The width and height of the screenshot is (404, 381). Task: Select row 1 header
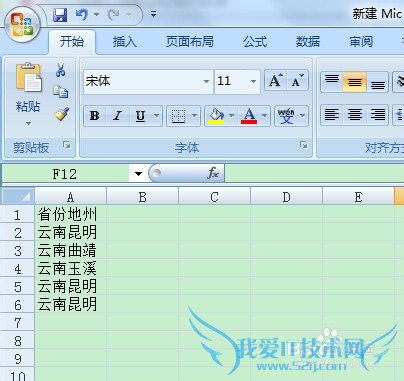pyautogui.click(x=17, y=214)
